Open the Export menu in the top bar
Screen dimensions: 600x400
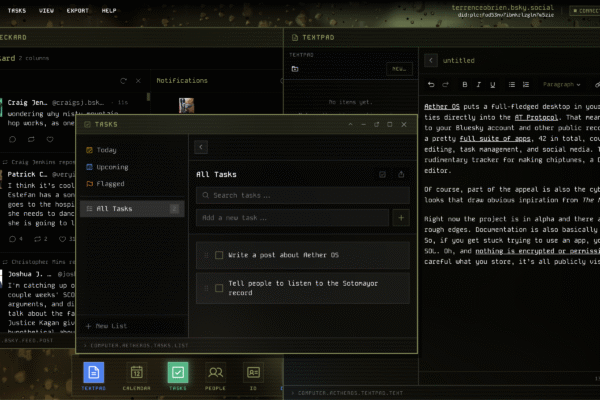pos(77,10)
